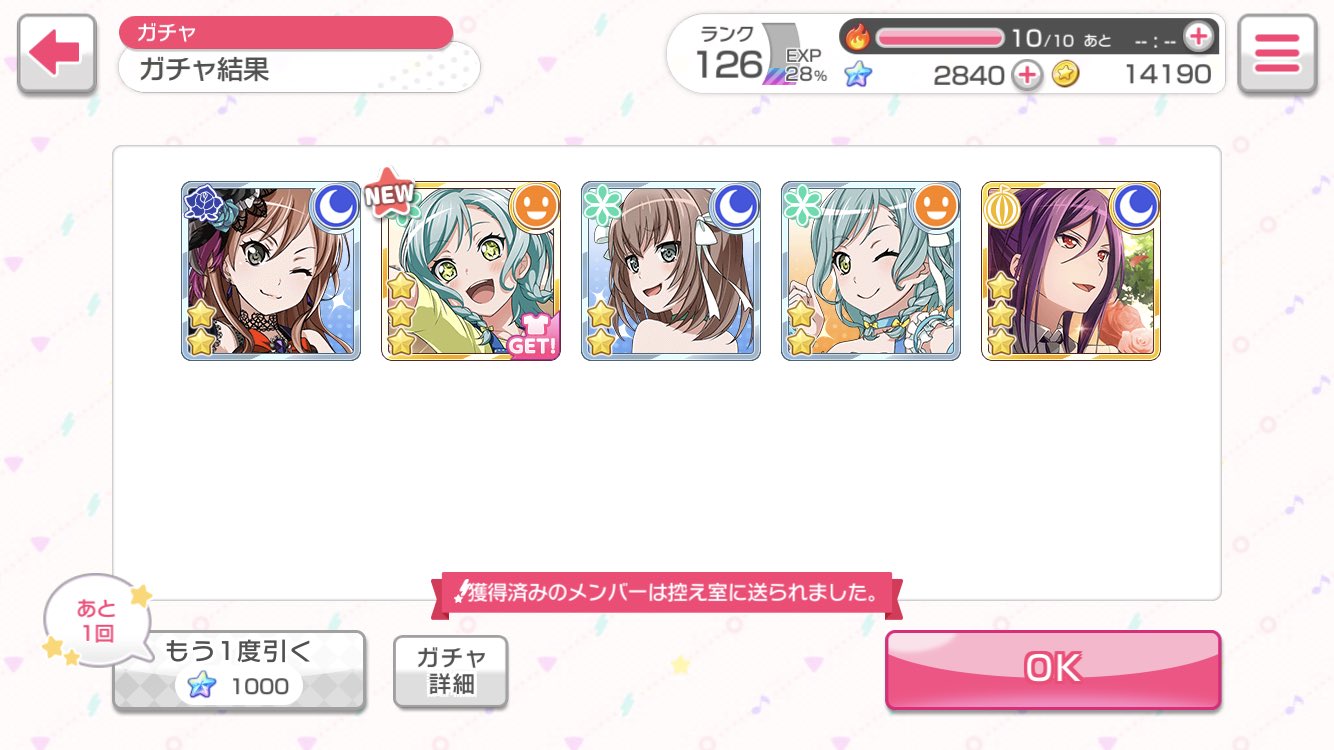Confirm results with the OK button
Screen dimensions: 1334x750
(x=1053, y=669)
